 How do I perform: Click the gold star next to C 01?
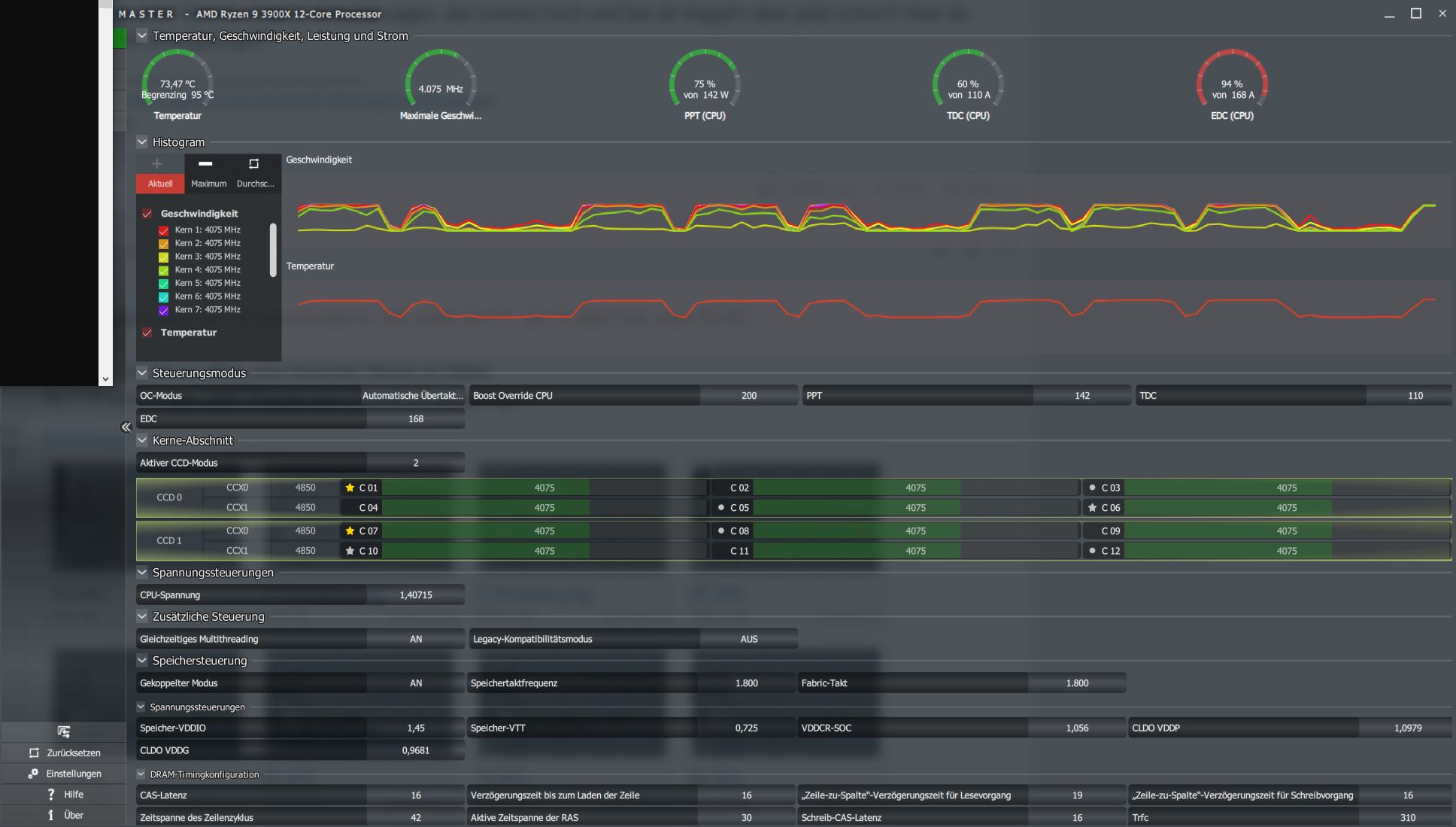[350, 488]
